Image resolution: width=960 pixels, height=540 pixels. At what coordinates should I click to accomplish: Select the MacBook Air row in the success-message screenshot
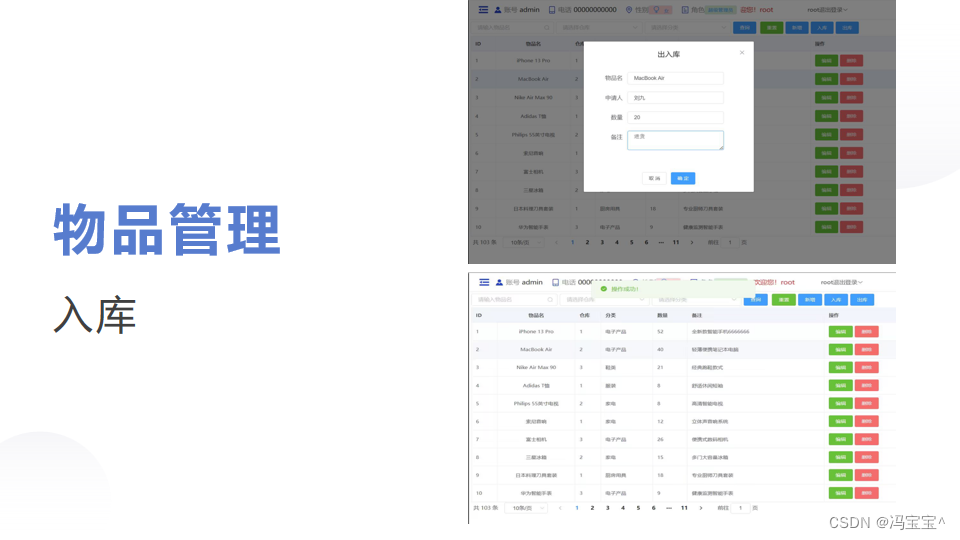[684, 350]
